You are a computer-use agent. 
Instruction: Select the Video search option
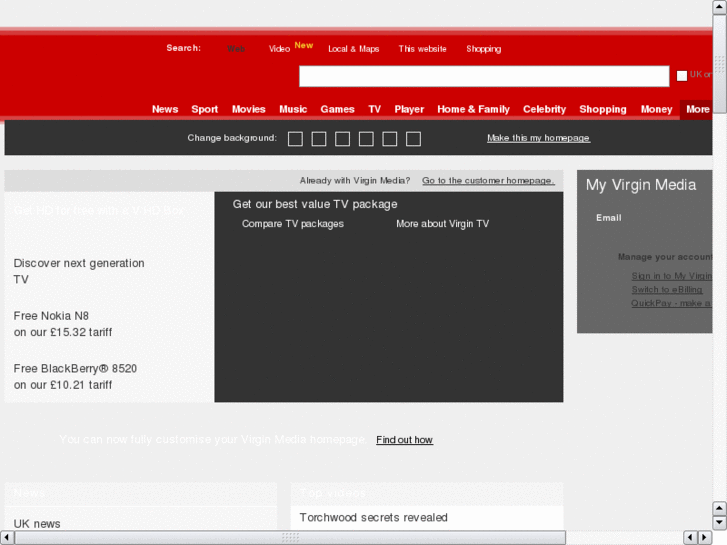click(x=279, y=49)
